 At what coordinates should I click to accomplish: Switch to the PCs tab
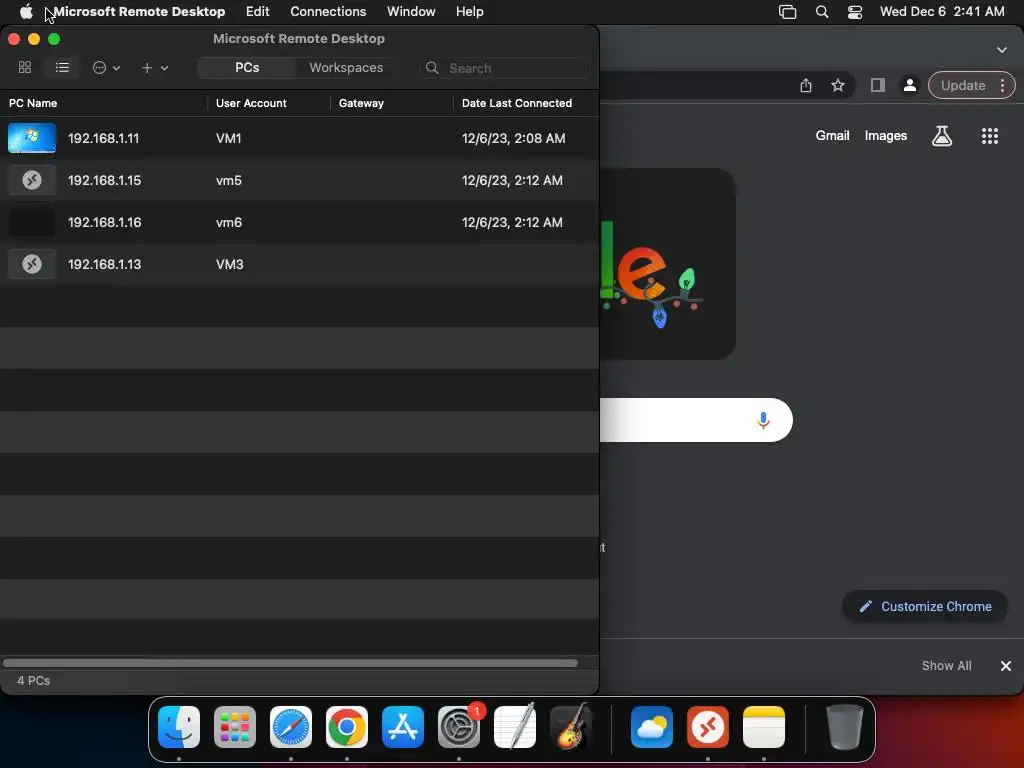click(x=247, y=67)
